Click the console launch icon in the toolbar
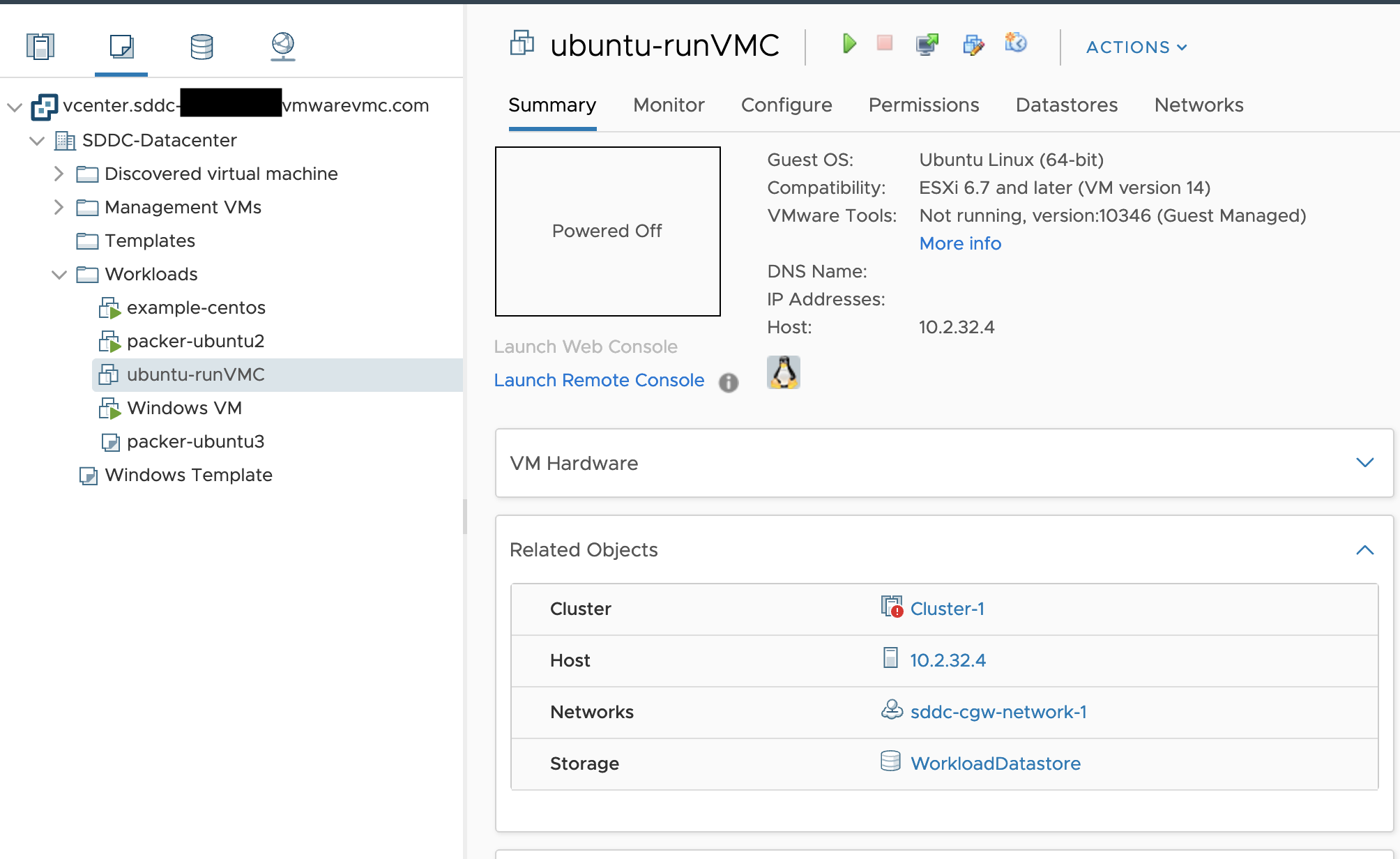 926,44
